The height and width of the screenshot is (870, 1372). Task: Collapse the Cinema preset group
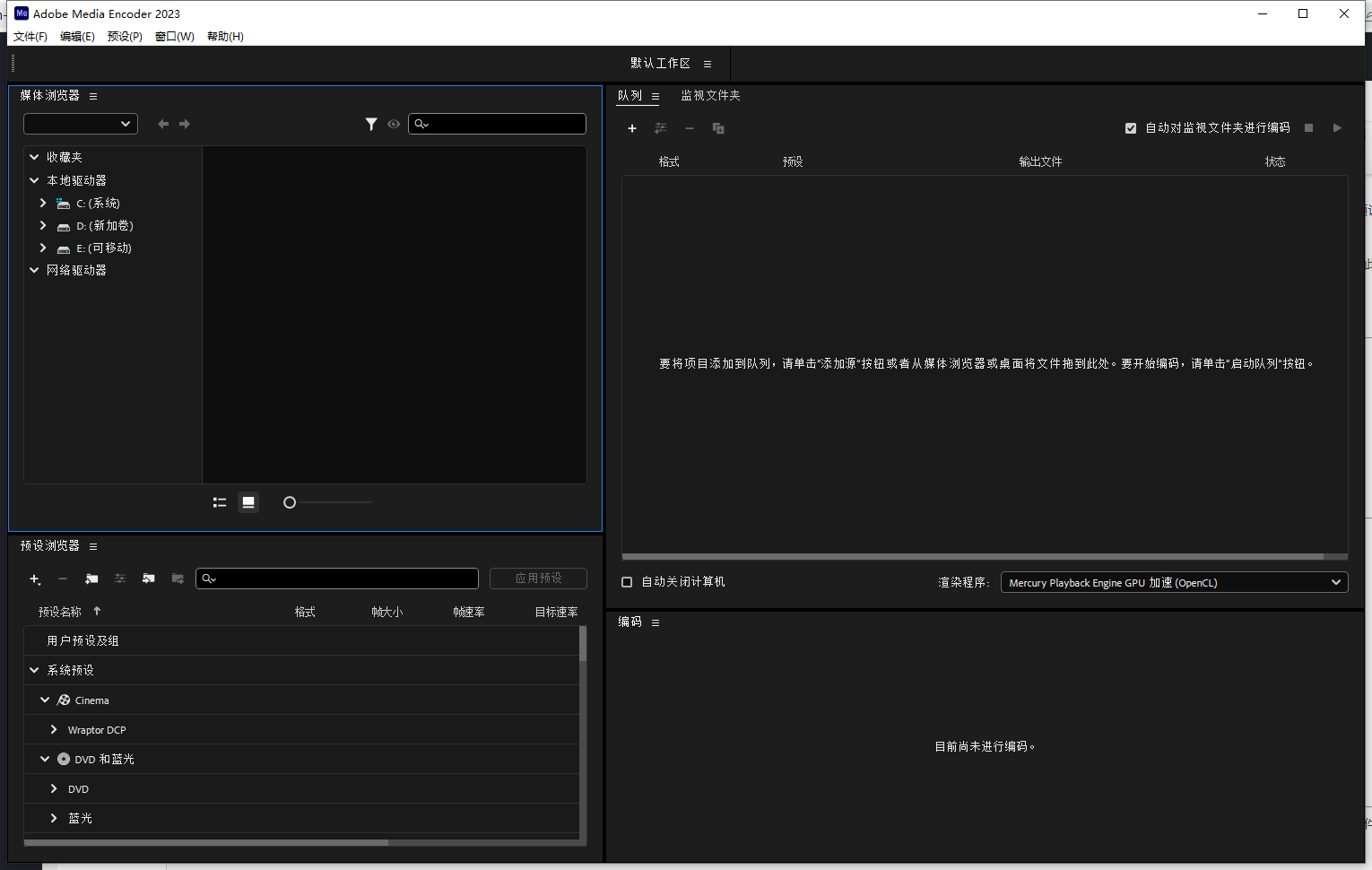45,700
